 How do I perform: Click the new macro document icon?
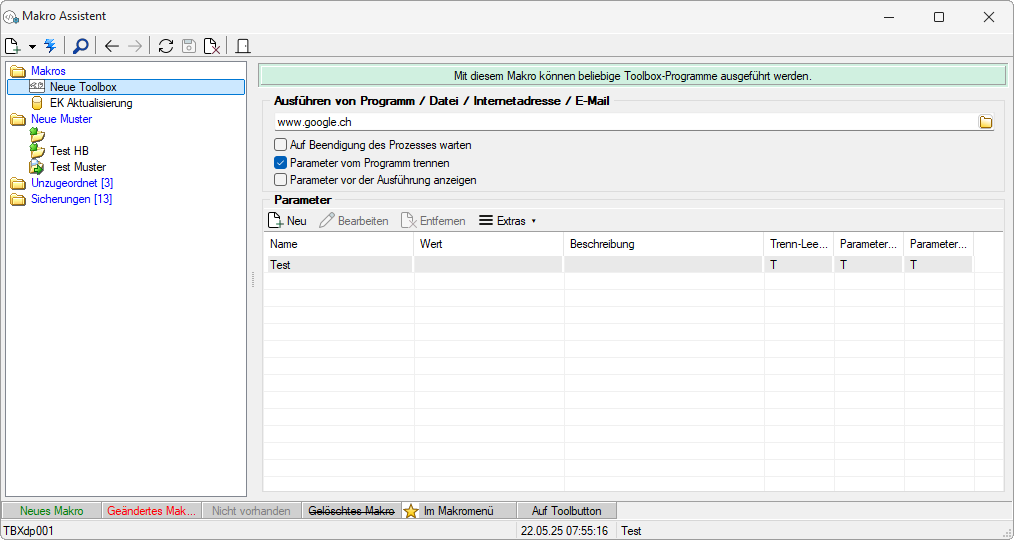point(13,45)
